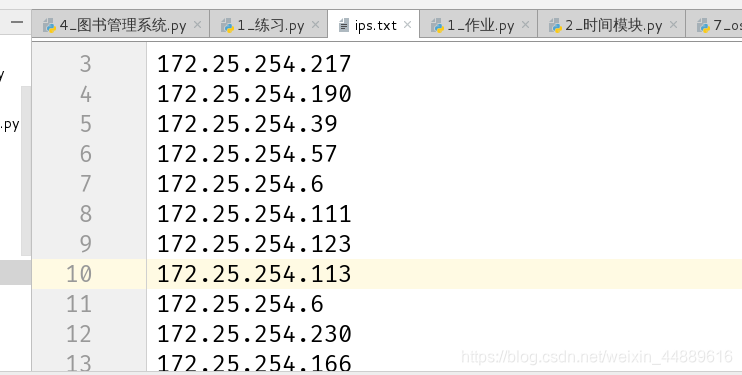Close the ips.txt tab
Image resolution: width=742 pixels, height=375 pixels.
pos(407,25)
